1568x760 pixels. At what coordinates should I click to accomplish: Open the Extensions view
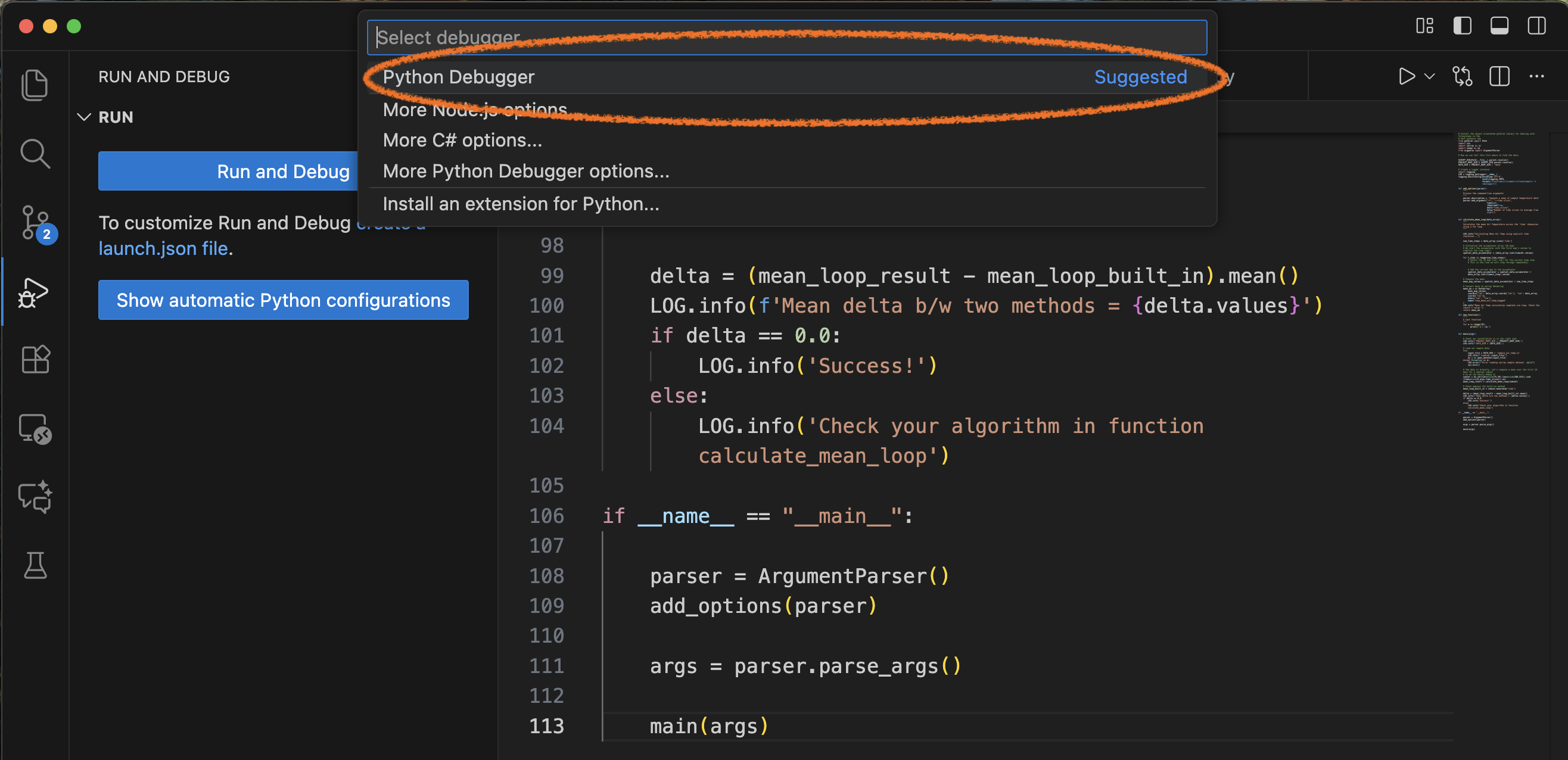pyautogui.click(x=35, y=359)
